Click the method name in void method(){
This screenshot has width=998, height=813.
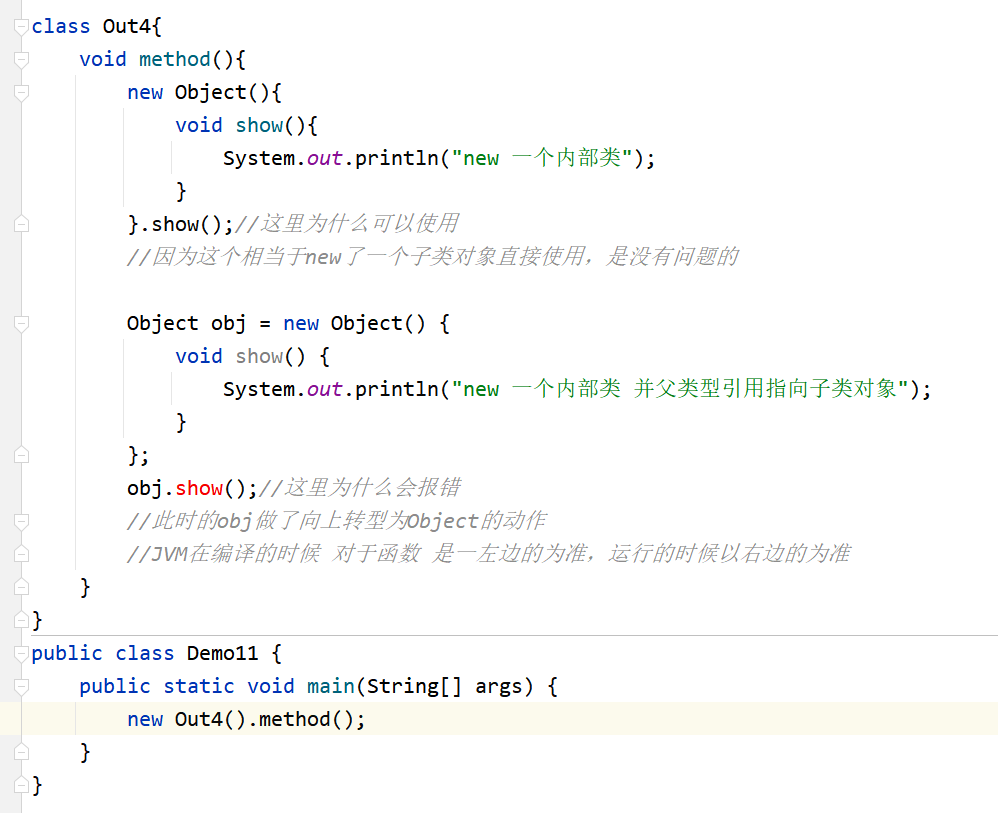pyautogui.click(x=174, y=60)
